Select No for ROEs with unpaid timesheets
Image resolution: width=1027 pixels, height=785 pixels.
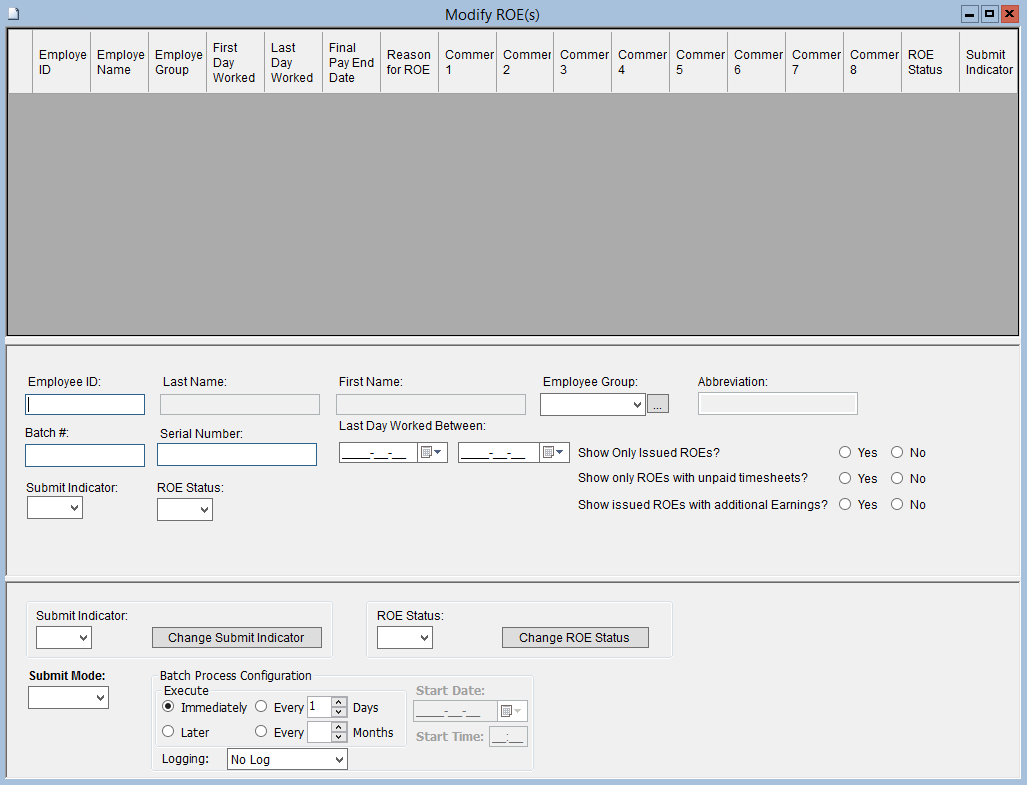point(897,479)
